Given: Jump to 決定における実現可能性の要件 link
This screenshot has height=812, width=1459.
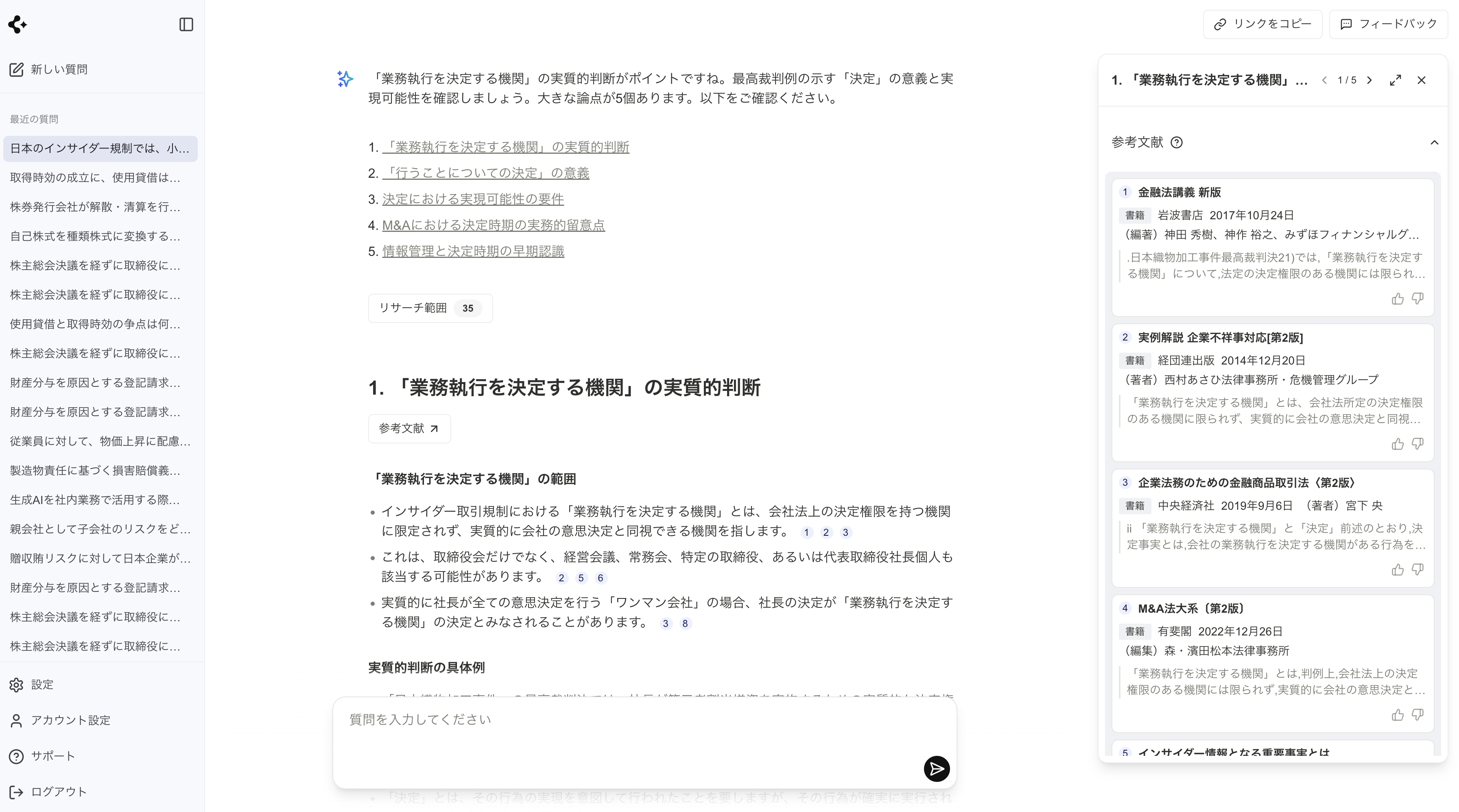Looking at the screenshot, I should [473, 199].
